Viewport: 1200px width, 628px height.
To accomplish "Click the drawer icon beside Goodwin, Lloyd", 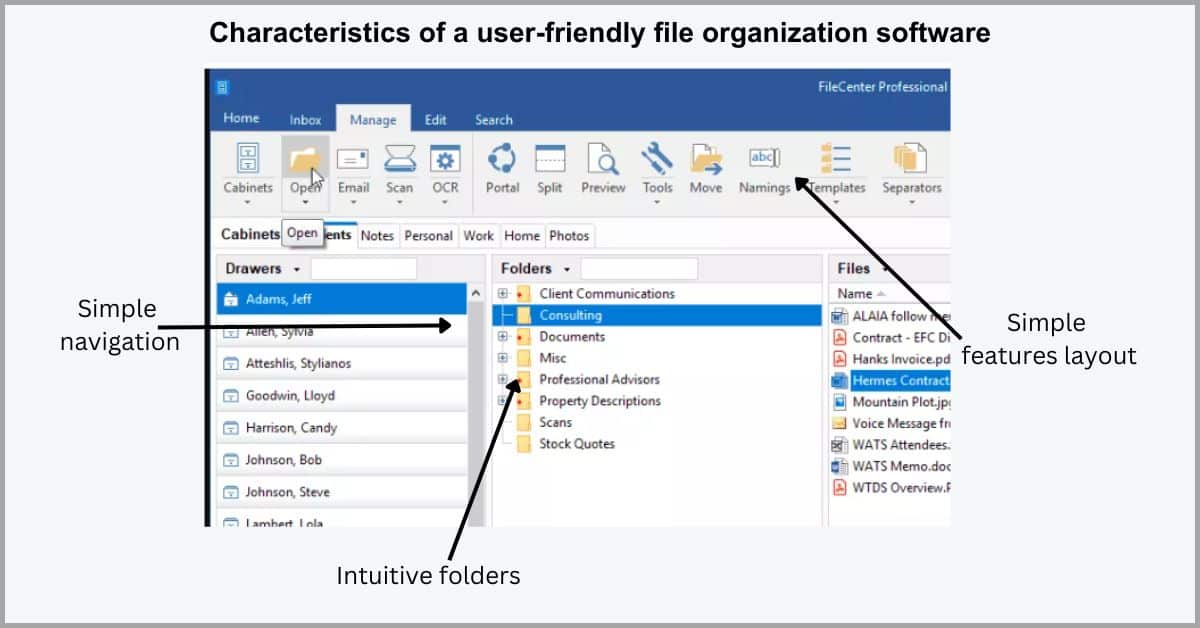I will click(231, 396).
